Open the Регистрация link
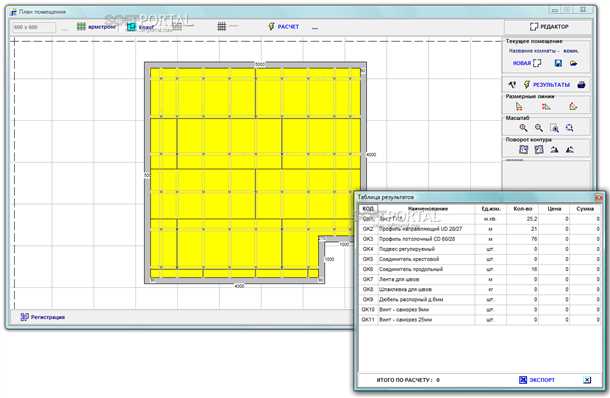 [x=42, y=317]
